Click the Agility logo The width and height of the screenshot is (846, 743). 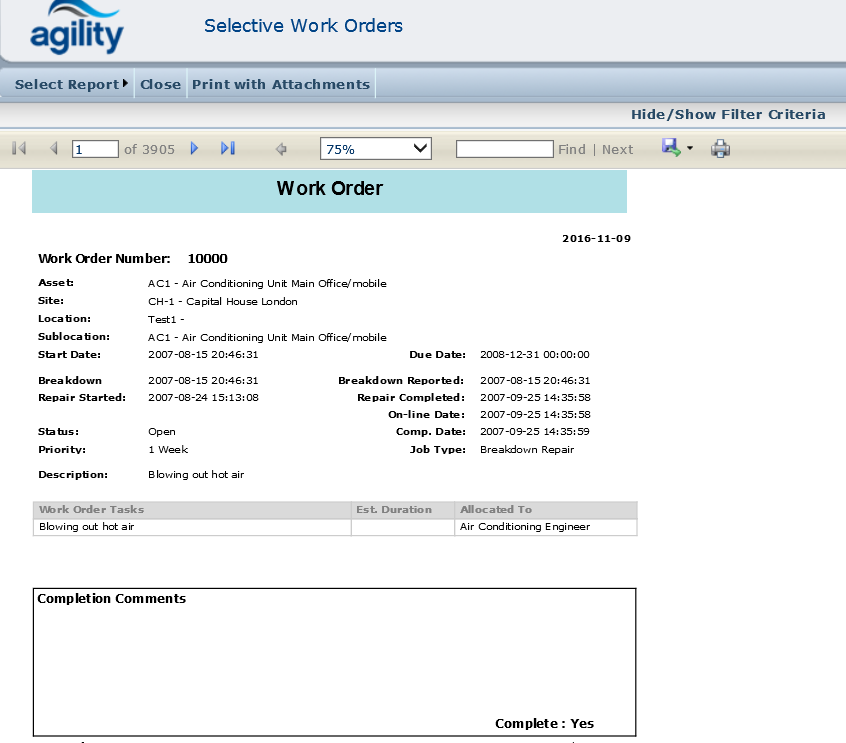[x=76, y=28]
